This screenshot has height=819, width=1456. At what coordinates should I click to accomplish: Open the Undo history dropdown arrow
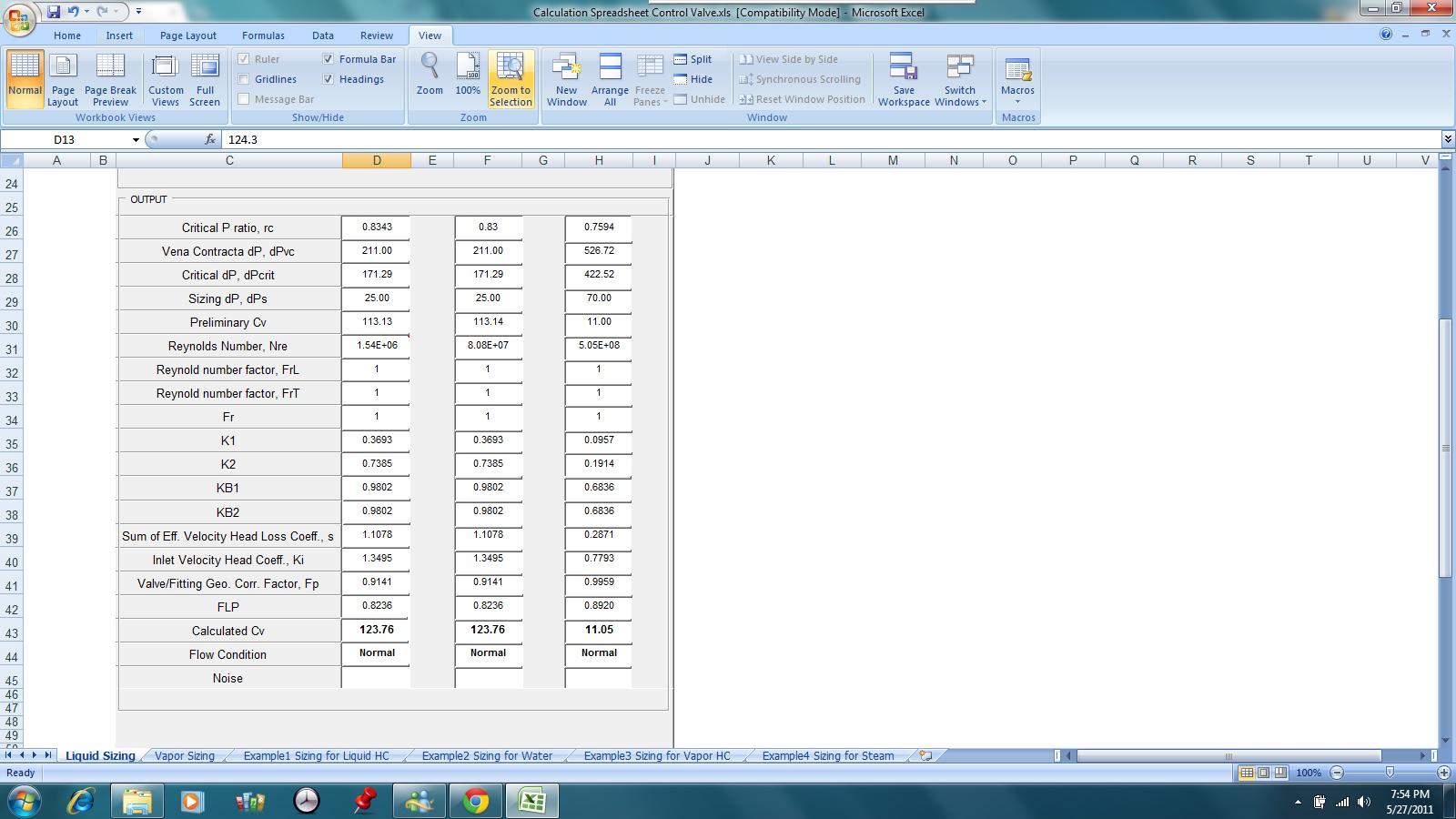[x=86, y=12]
